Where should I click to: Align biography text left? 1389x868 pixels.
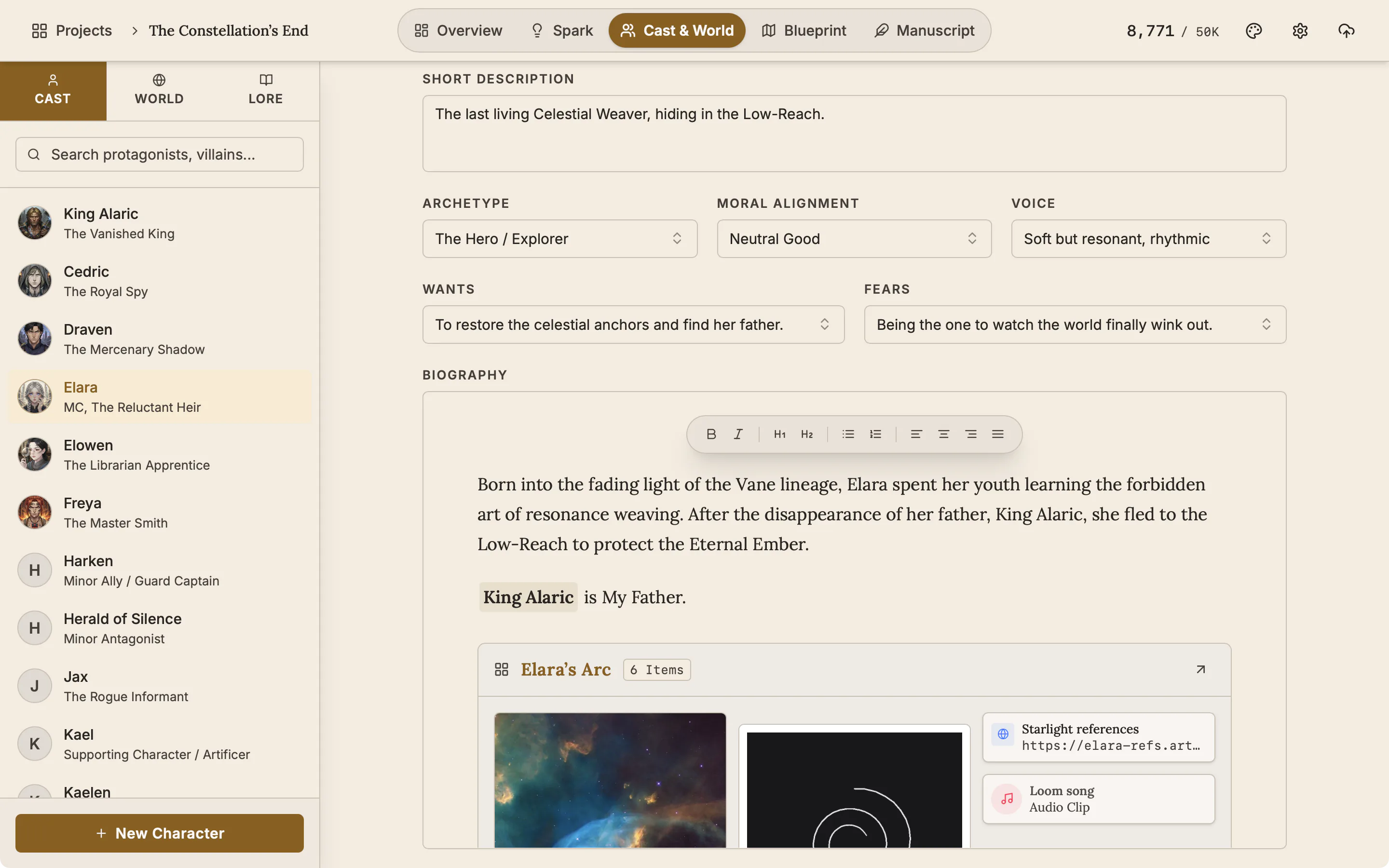(916, 434)
